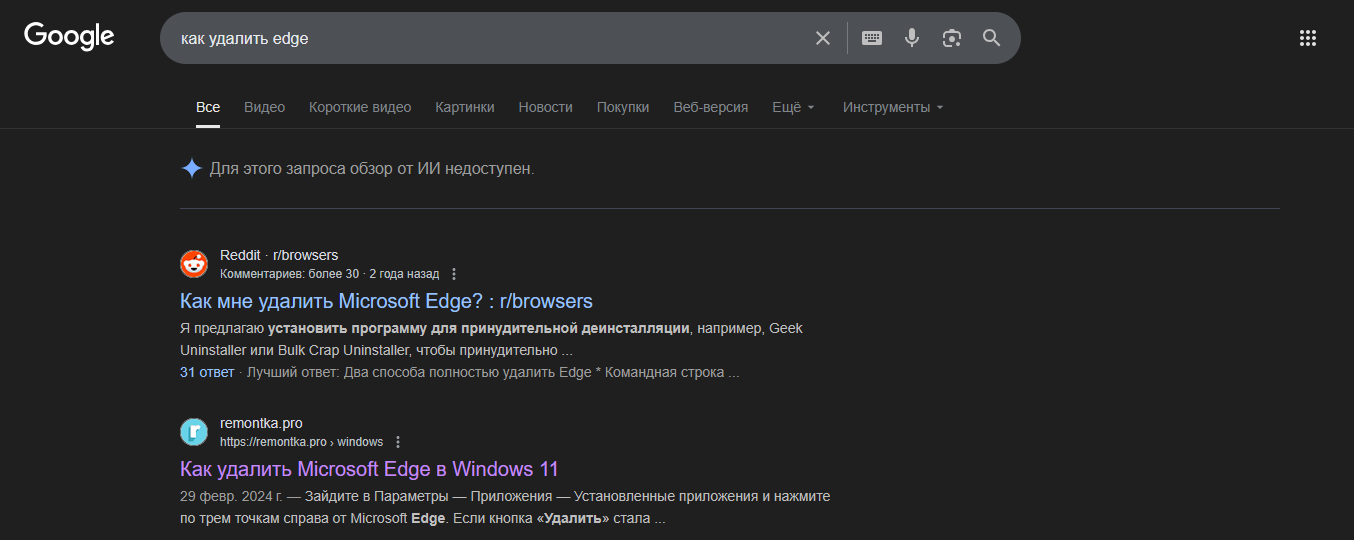
Task: Open the Короткие видео tab
Action: [360, 107]
